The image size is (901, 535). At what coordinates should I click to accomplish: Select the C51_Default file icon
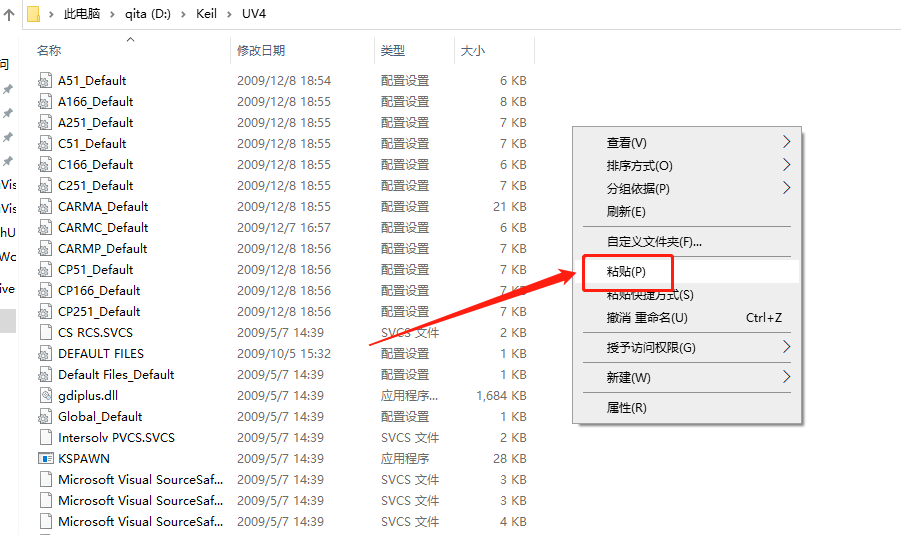click(45, 144)
